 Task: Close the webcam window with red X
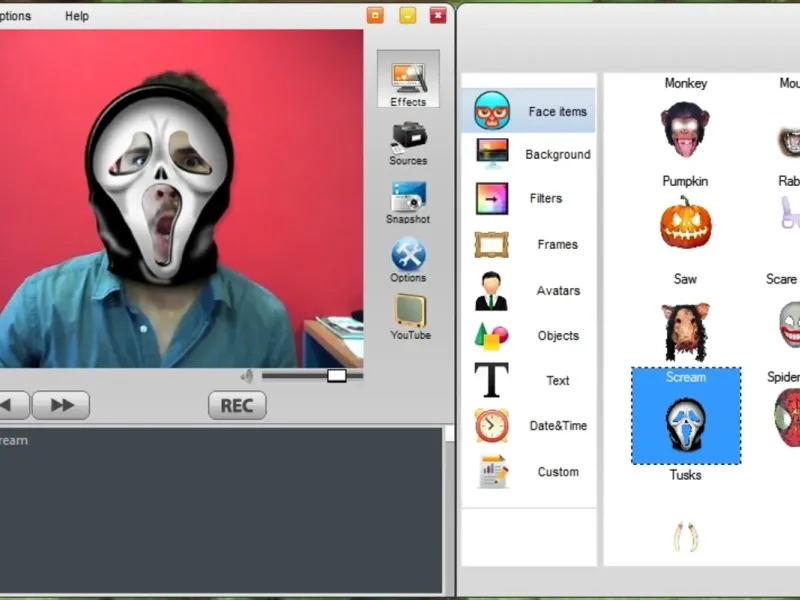coord(438,15)
